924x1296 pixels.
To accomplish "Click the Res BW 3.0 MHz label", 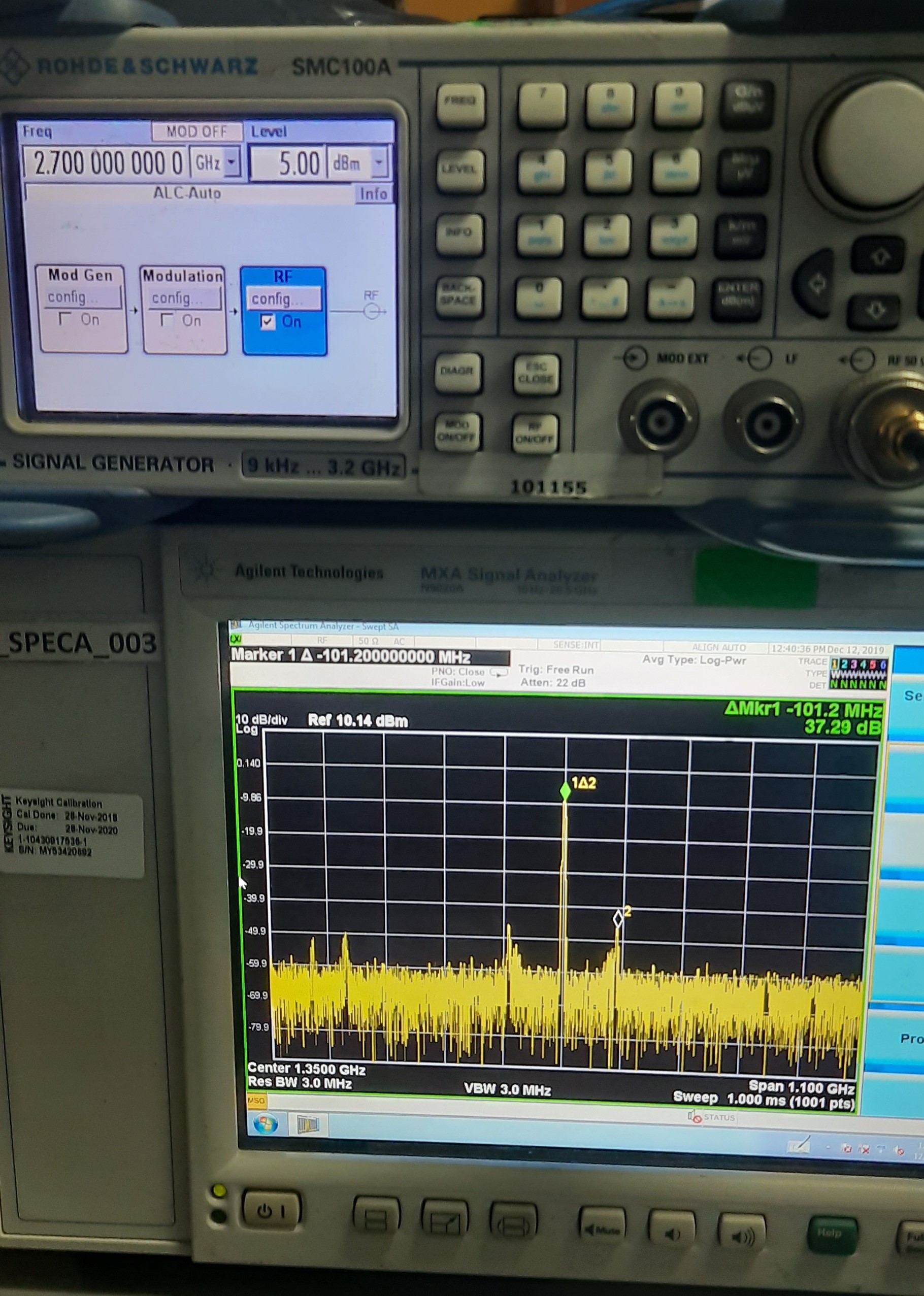I will pyautogui.click(x=299, y=1083).
